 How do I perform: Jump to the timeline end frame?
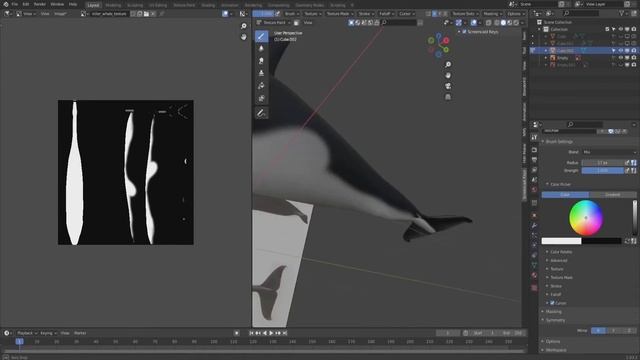tap(285, 333)
